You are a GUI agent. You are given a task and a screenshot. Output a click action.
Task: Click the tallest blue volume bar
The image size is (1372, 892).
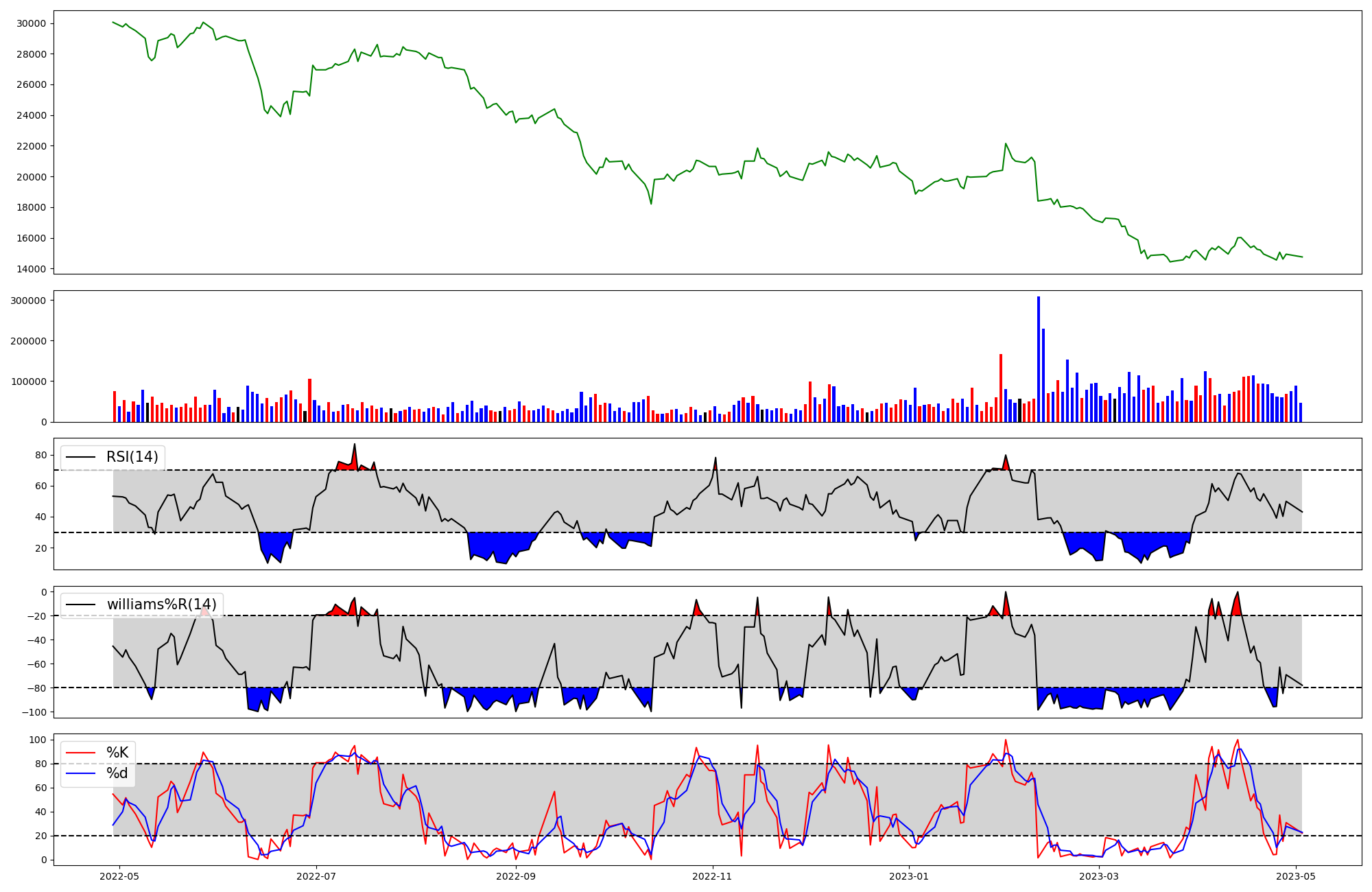tap(1039, 360)
